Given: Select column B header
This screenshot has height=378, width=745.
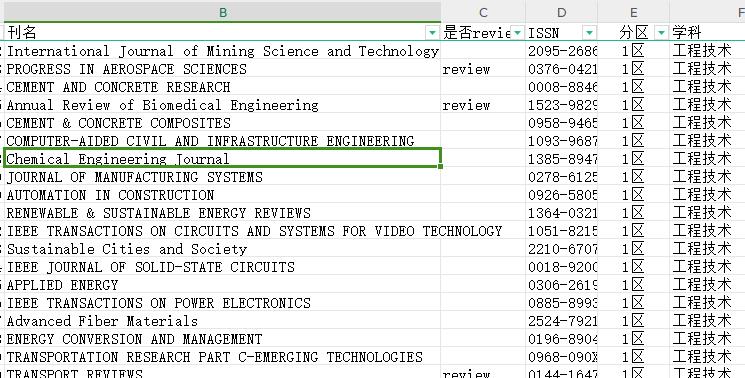Looking at the screenshot, I should tap(222, 12).
